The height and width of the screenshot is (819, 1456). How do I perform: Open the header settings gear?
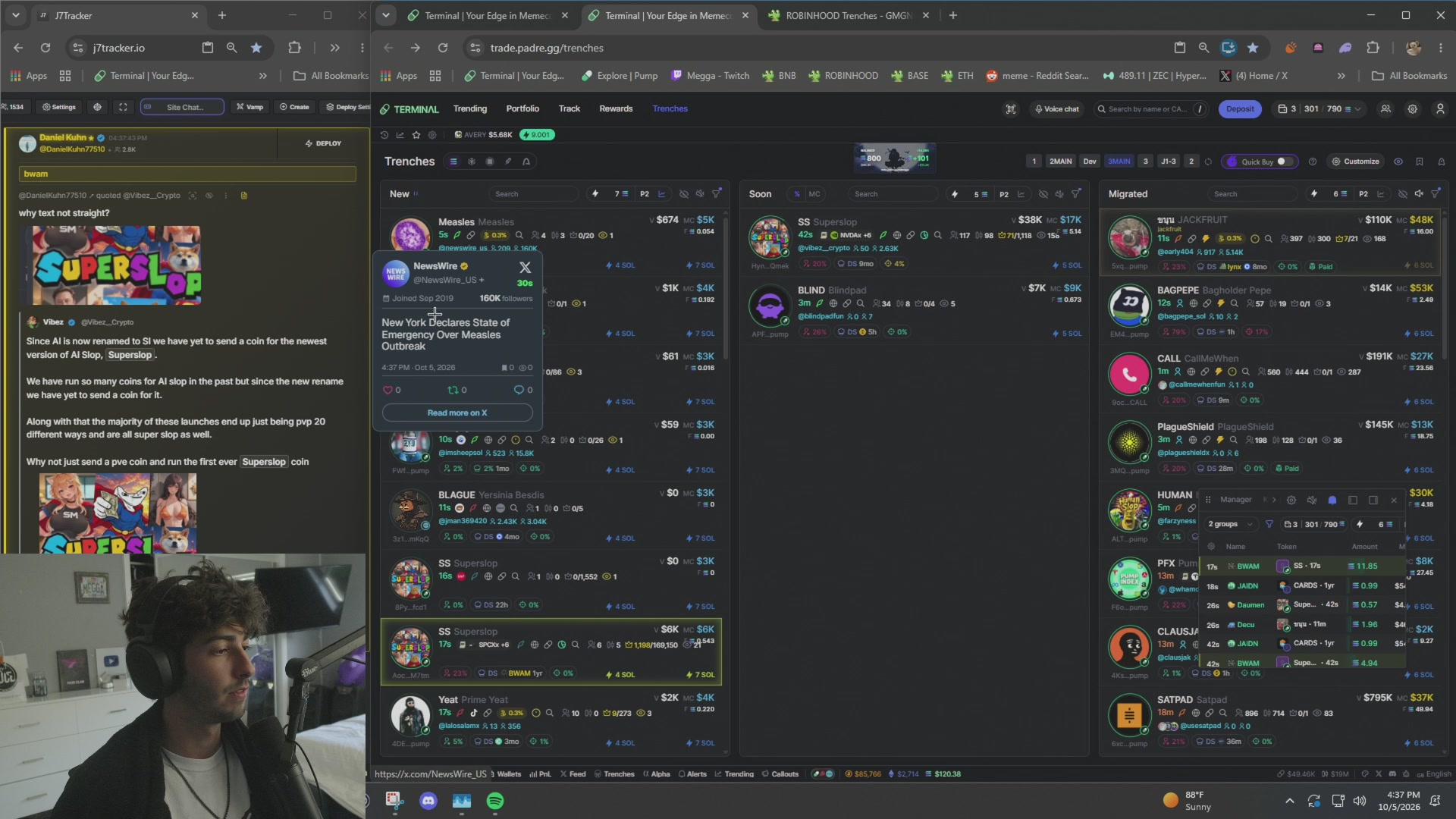(1413, 109)
